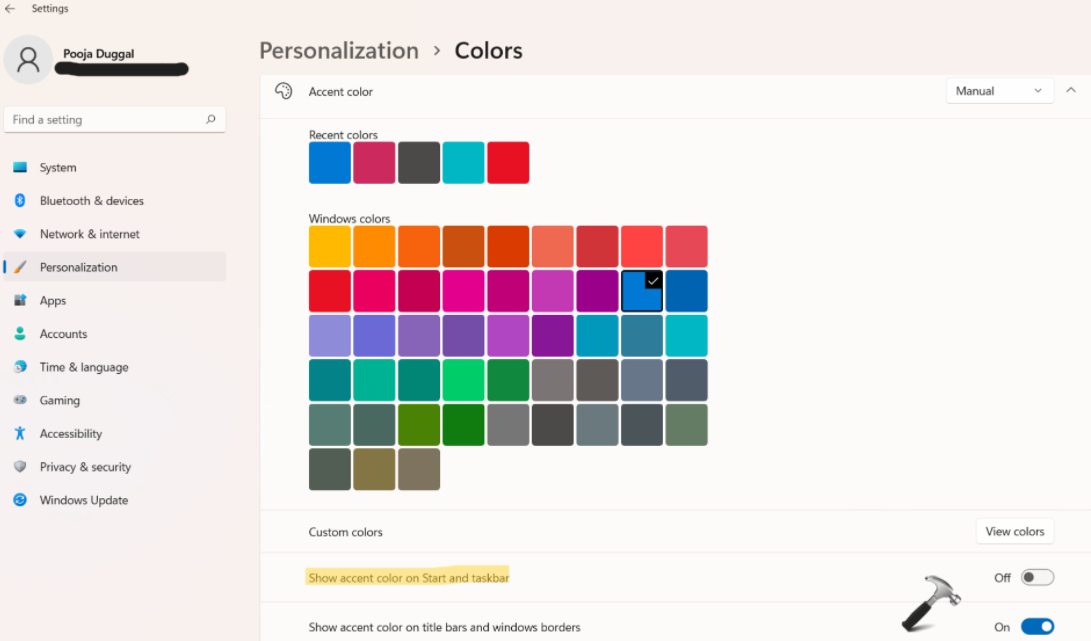Viewport: 1091px width, 641px height.
Task: Select the red swatch in Recent colors
Action: click(x=508, y=163)
